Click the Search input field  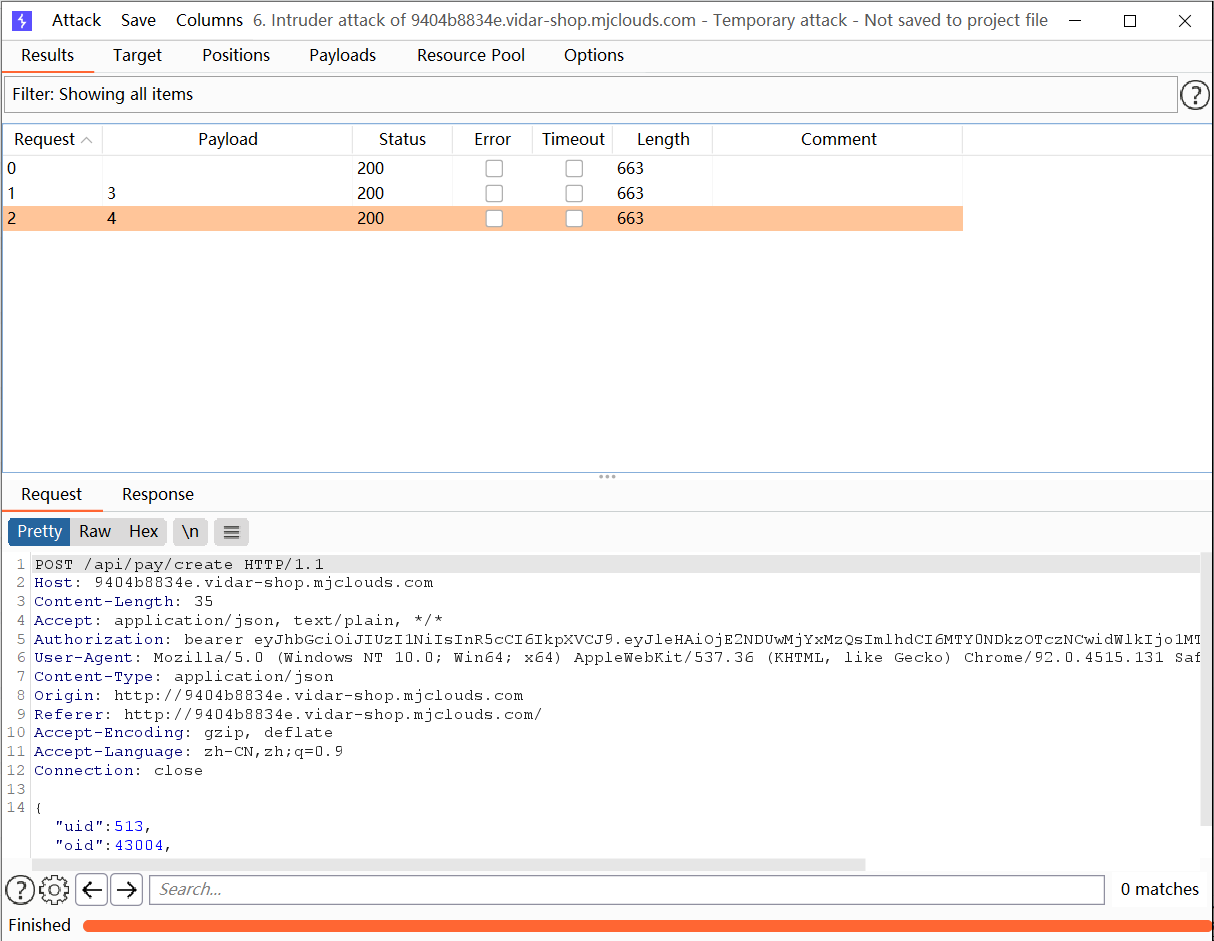click(x=626, y=889)
